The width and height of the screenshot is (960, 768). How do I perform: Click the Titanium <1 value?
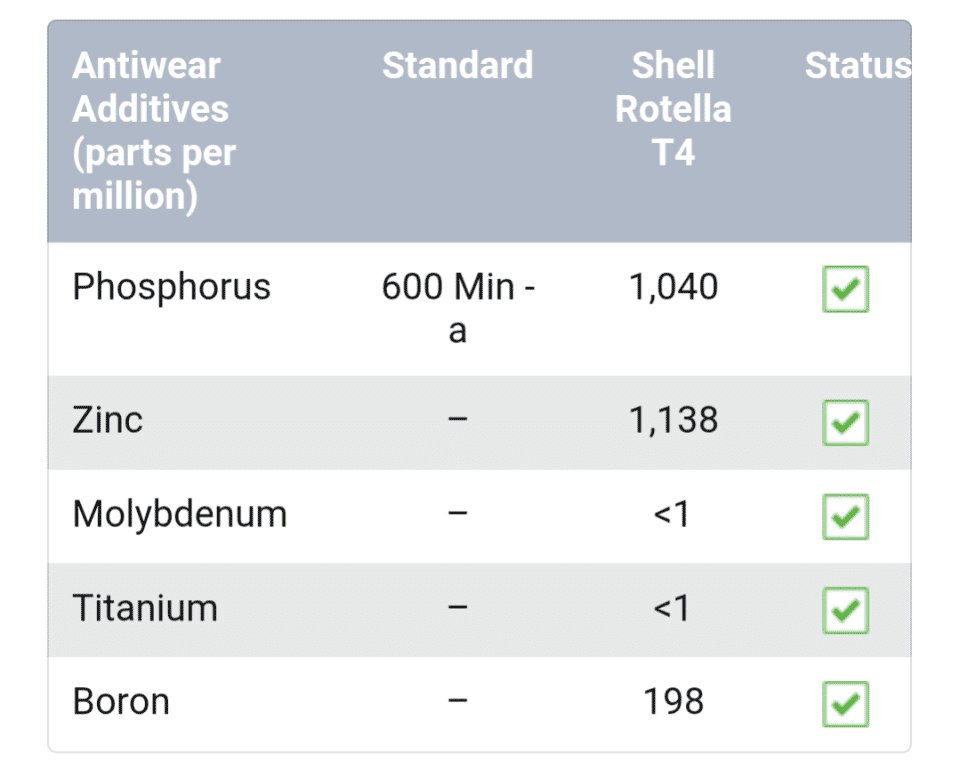[673, 608]
